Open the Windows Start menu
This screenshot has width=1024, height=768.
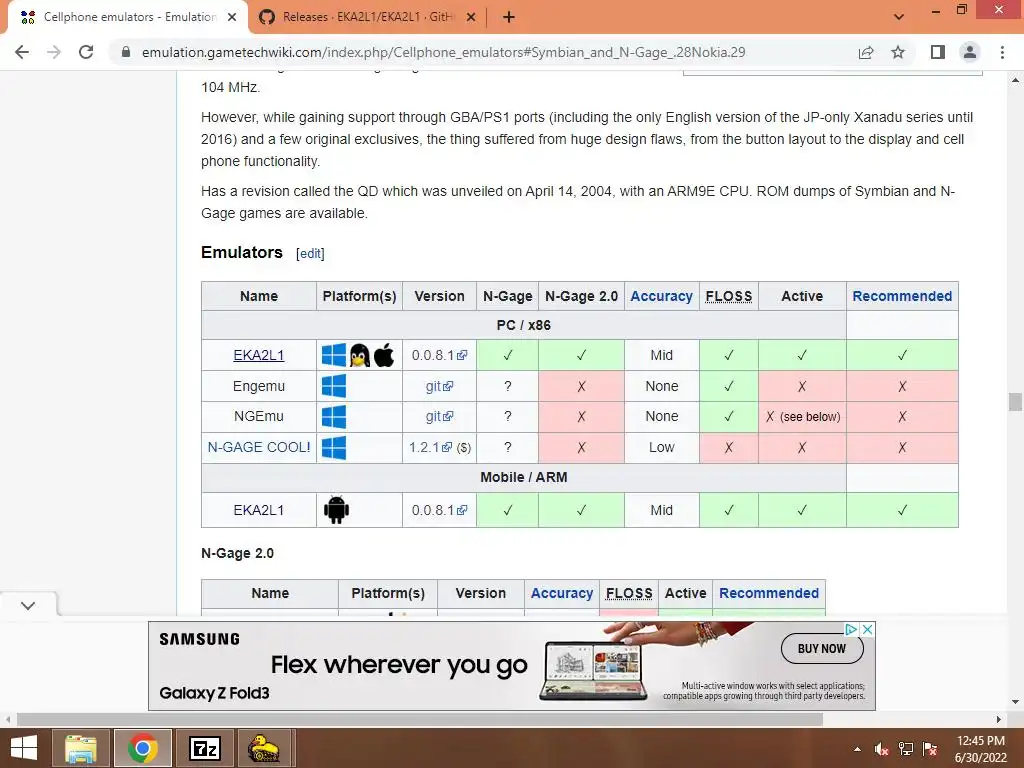24,748
